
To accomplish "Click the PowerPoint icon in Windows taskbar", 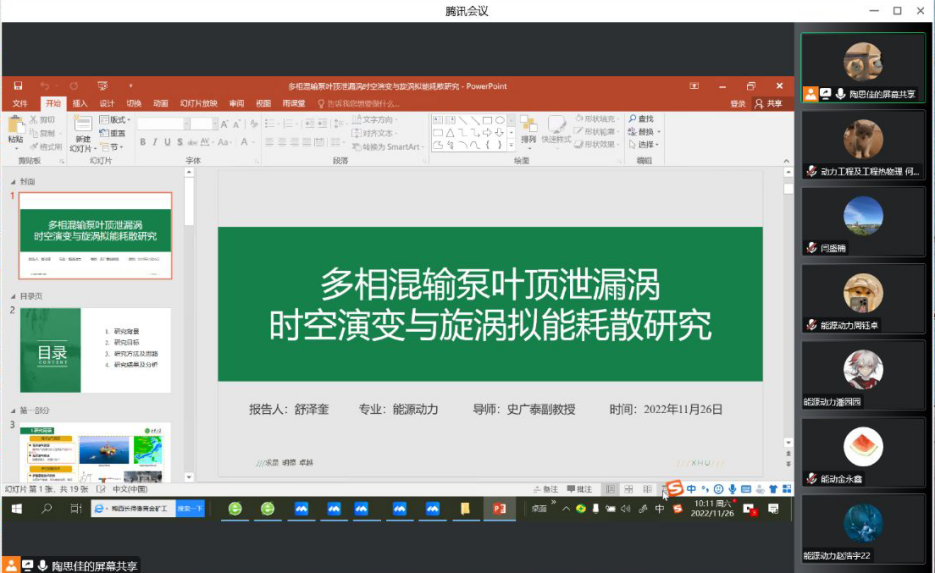I will 497,509.
